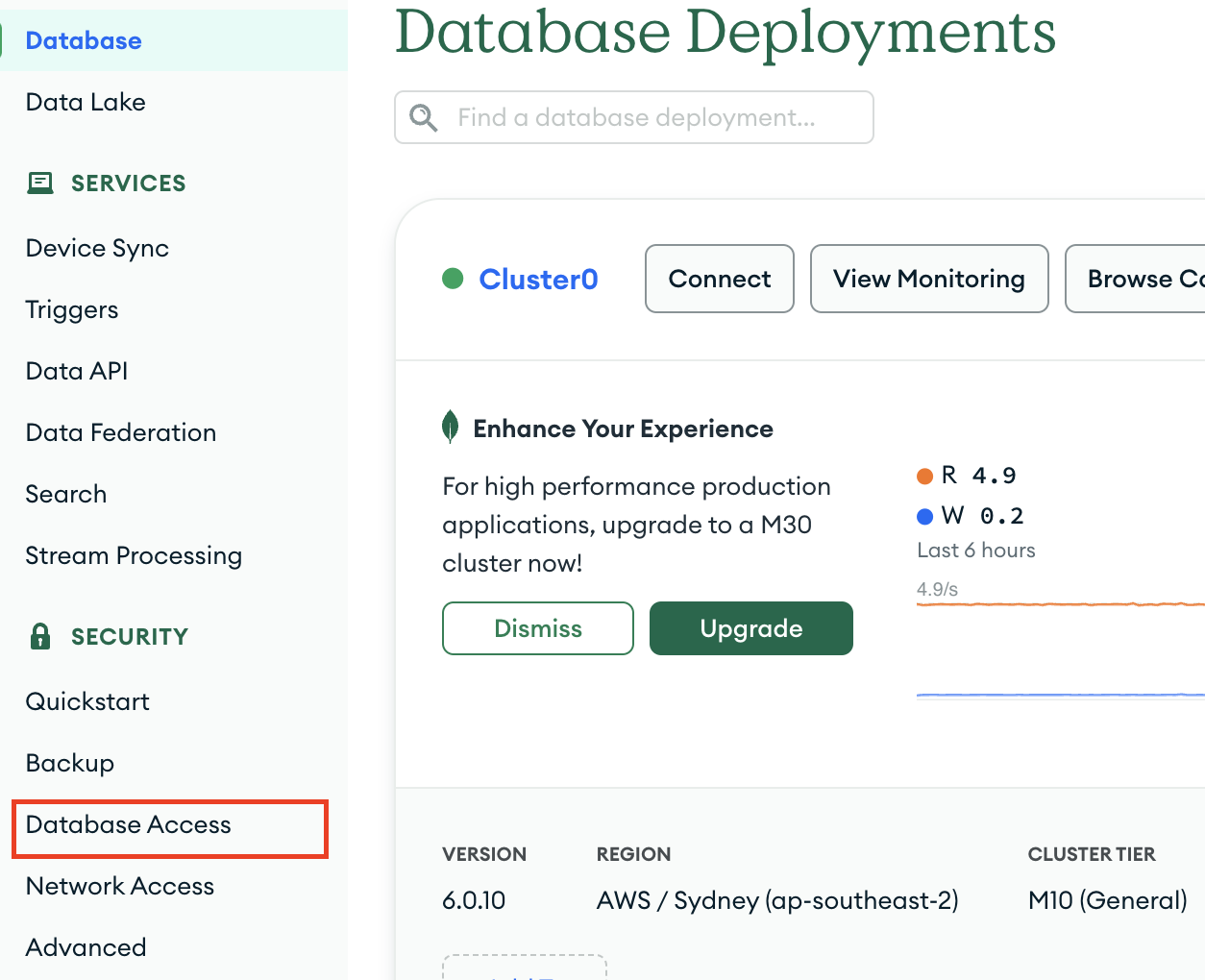The height and width of the screenshot is (980, 1205).
Task: Go to Database Access settings
Action: tap(129, 824)
